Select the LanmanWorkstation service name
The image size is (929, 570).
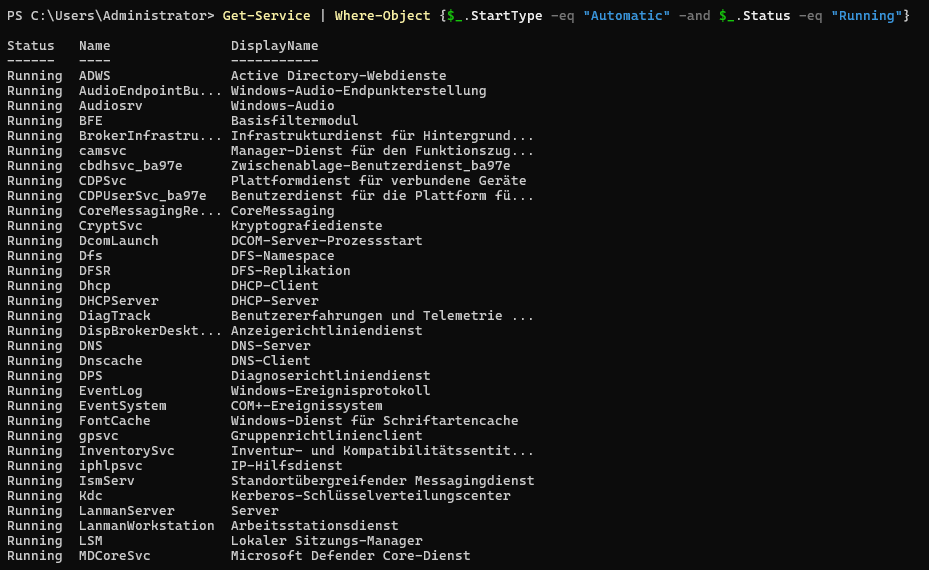coord(146,526)
